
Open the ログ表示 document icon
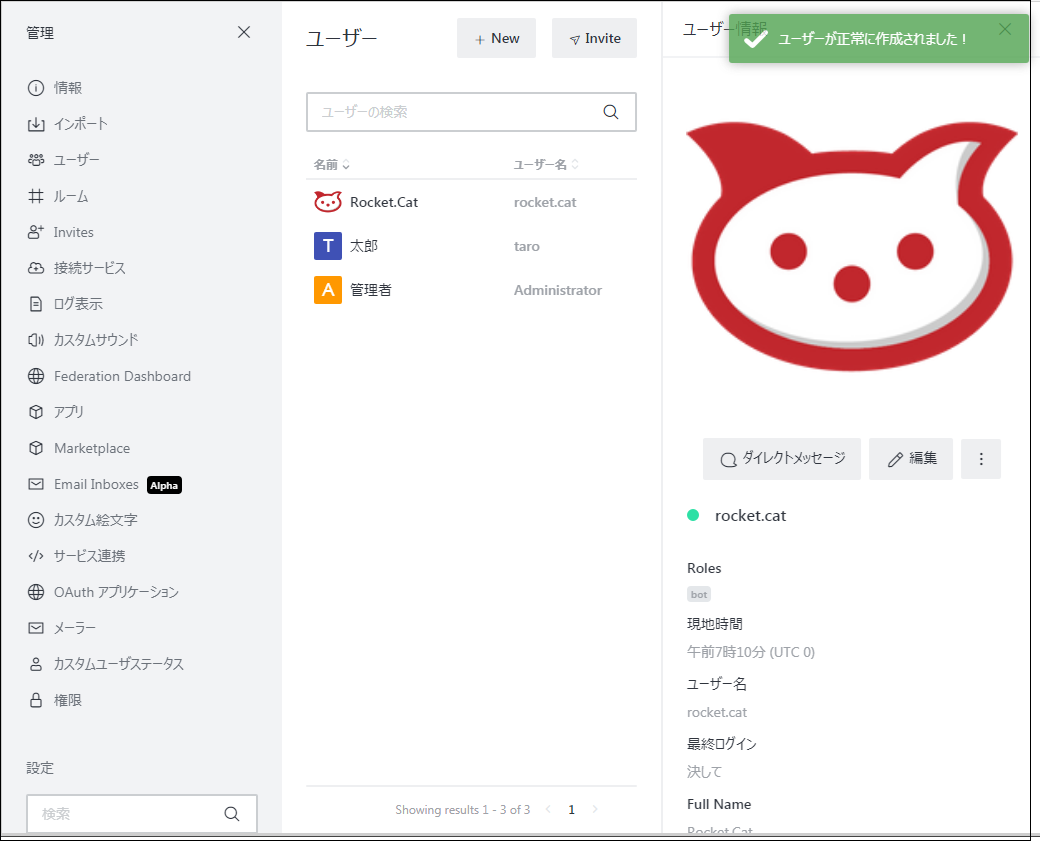(x=36, y=304)
